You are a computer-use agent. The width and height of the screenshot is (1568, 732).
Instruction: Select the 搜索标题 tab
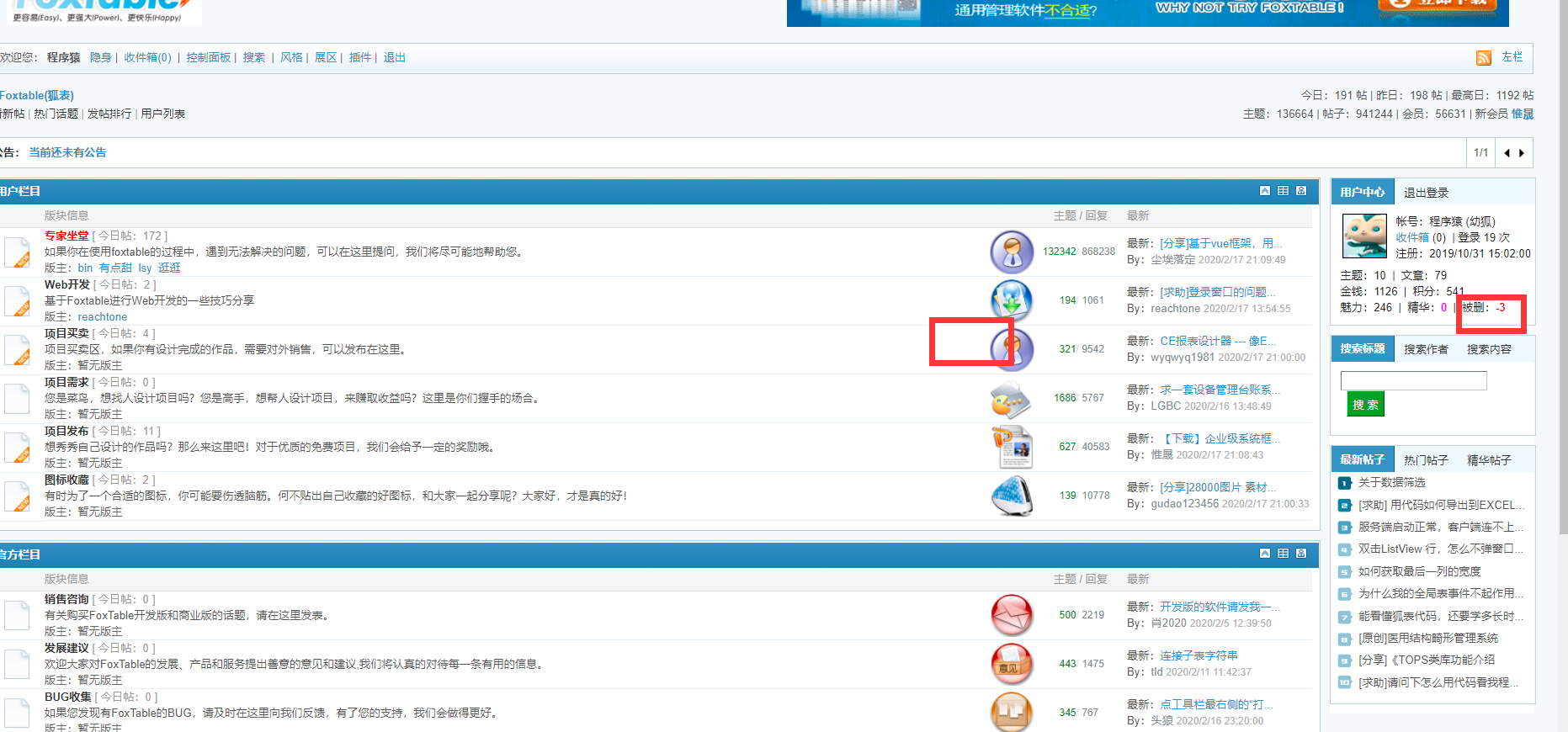(x=1362, y=348)
